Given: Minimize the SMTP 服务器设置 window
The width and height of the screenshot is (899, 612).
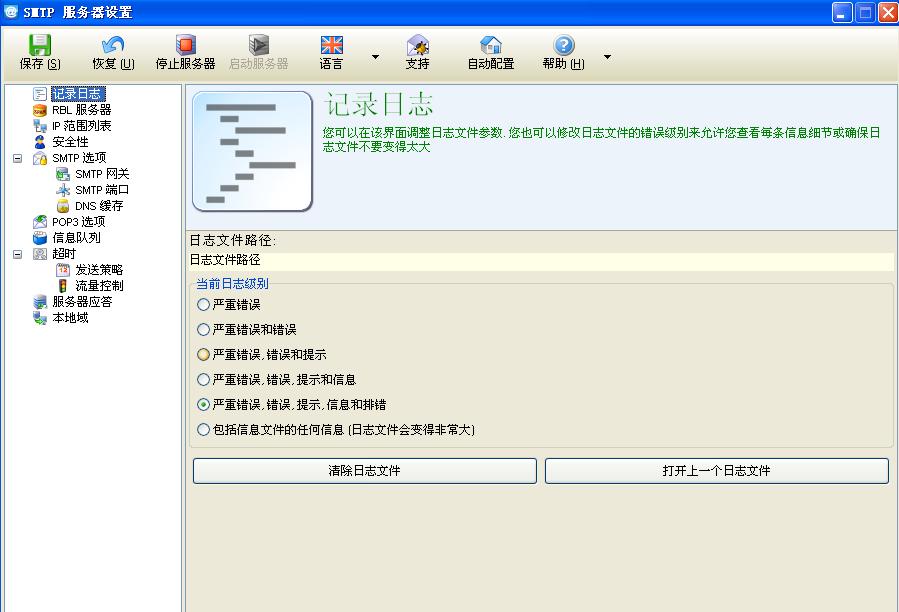Looking at the screenshot, I should 842,13.
